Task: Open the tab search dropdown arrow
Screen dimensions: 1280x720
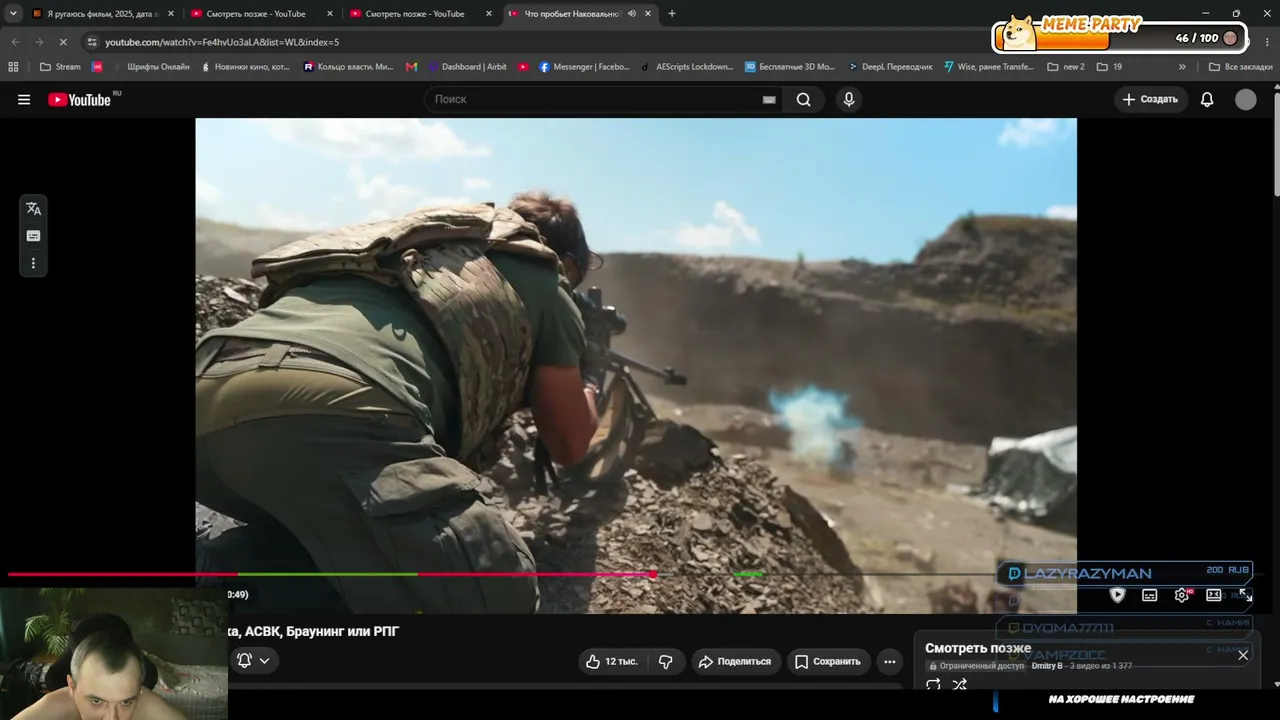Action: click(13, 13)
